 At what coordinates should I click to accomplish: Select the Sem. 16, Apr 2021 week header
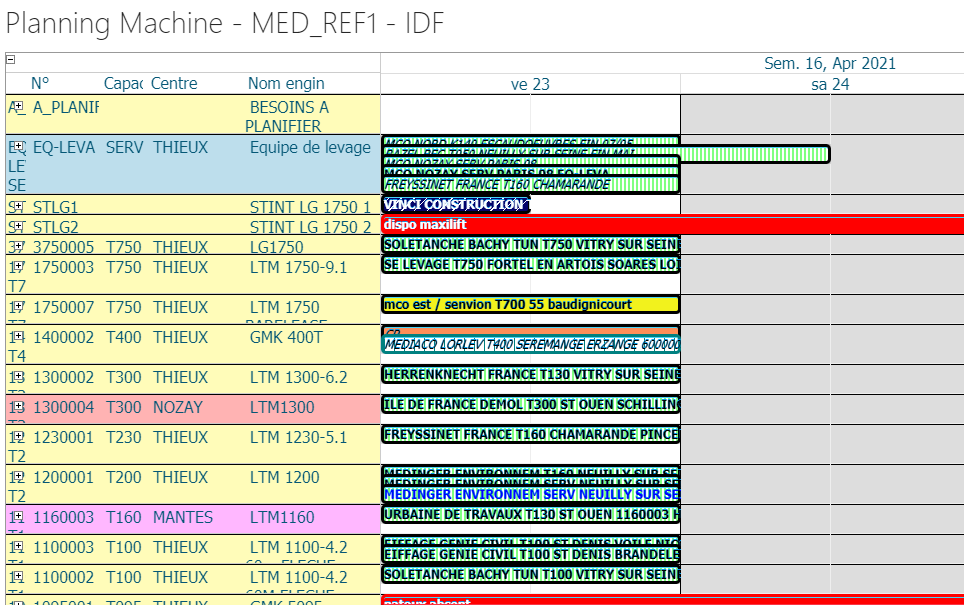829,63
